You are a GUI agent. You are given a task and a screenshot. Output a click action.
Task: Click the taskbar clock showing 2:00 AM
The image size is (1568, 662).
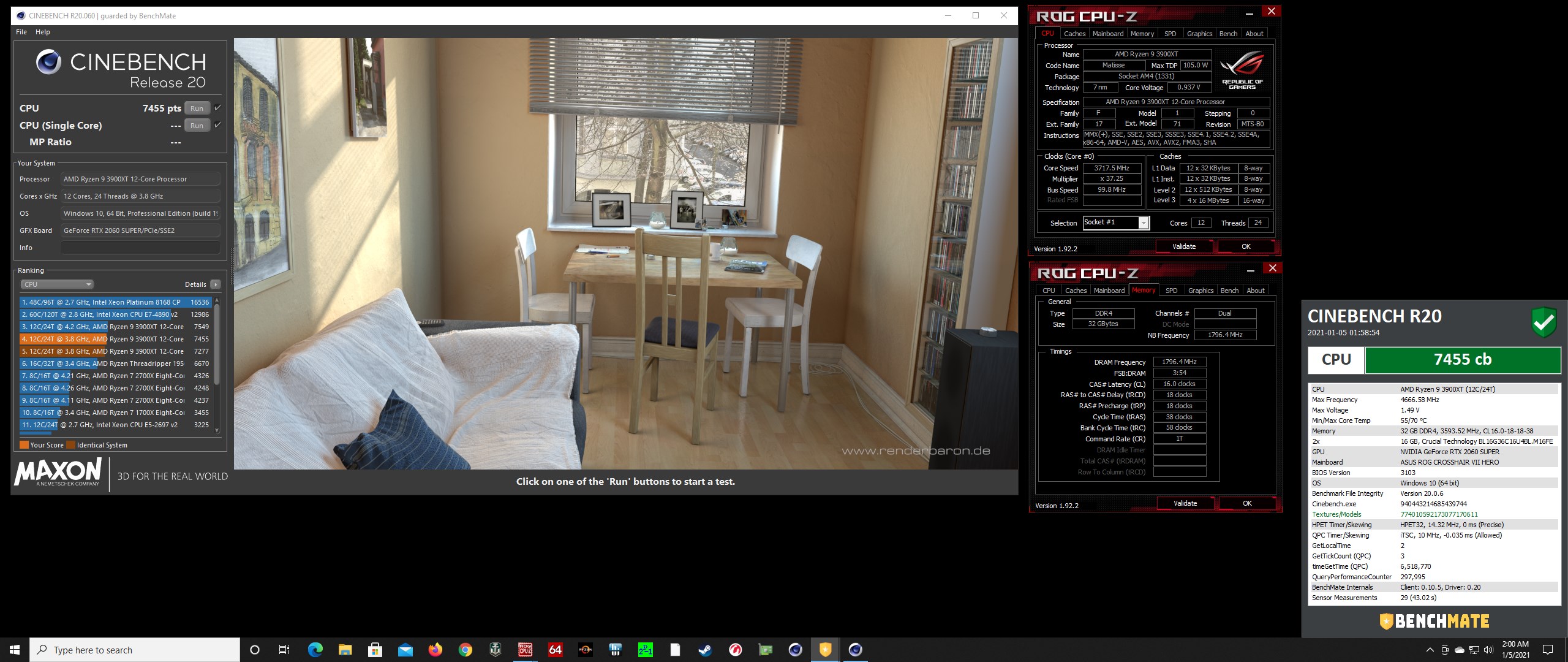(x=1515, y=650)
